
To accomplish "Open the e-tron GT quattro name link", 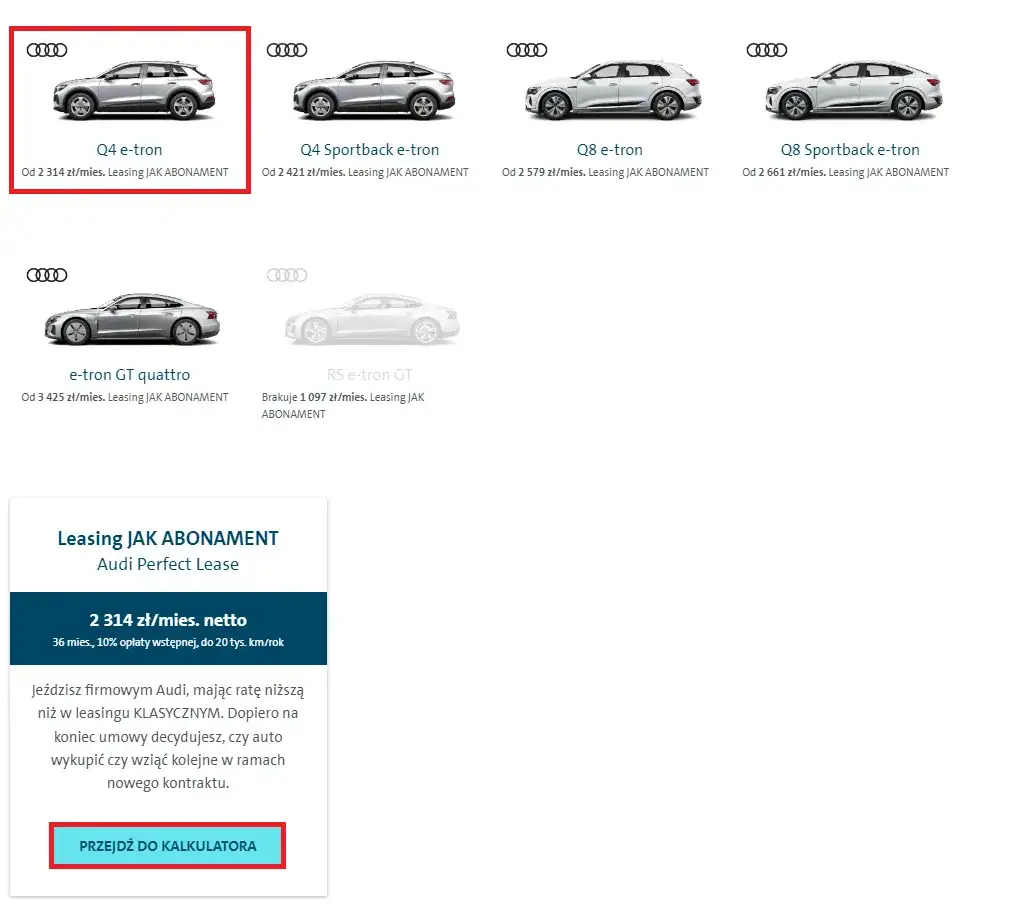I will [x=129, y=375].
